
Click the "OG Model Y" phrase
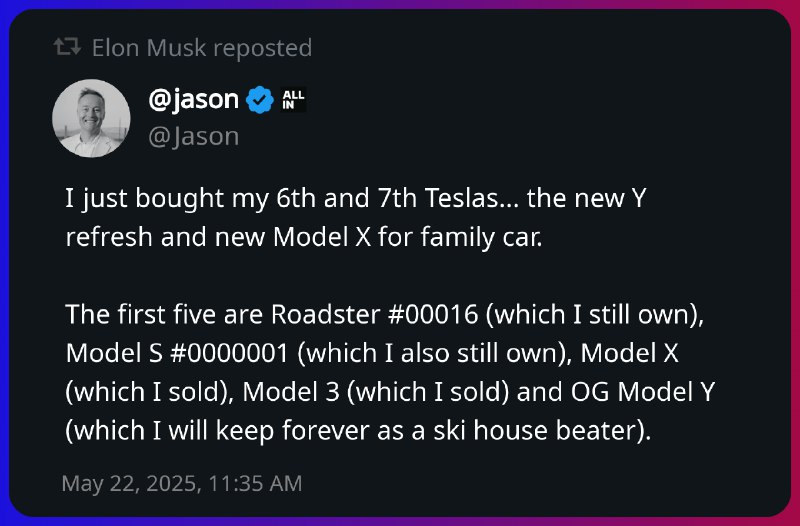[x=643, y=392]
